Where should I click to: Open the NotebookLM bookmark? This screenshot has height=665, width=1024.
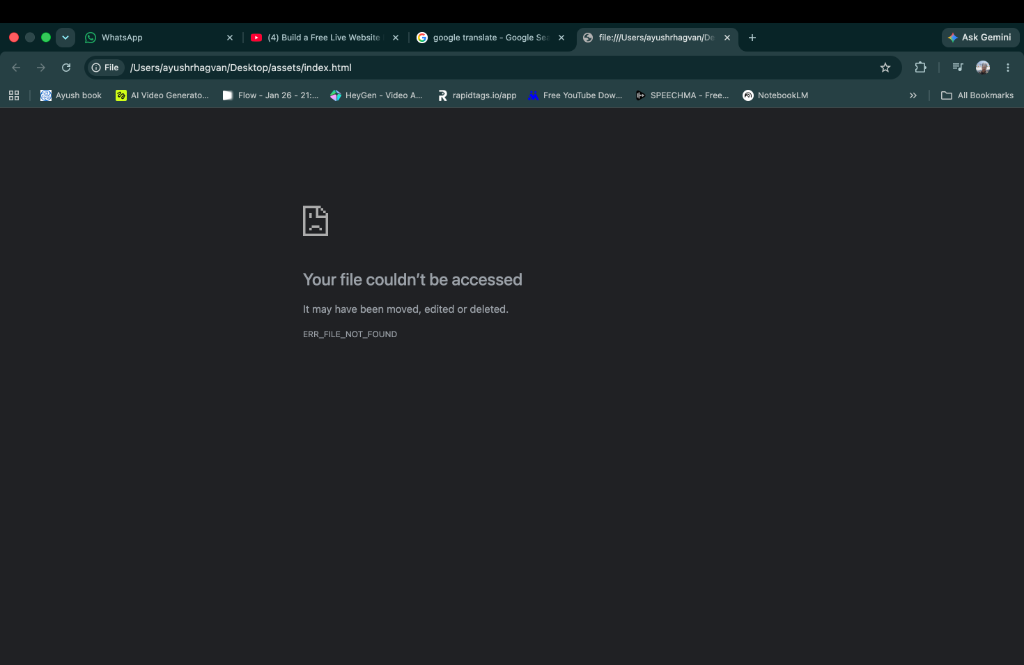tap(775, 95)
